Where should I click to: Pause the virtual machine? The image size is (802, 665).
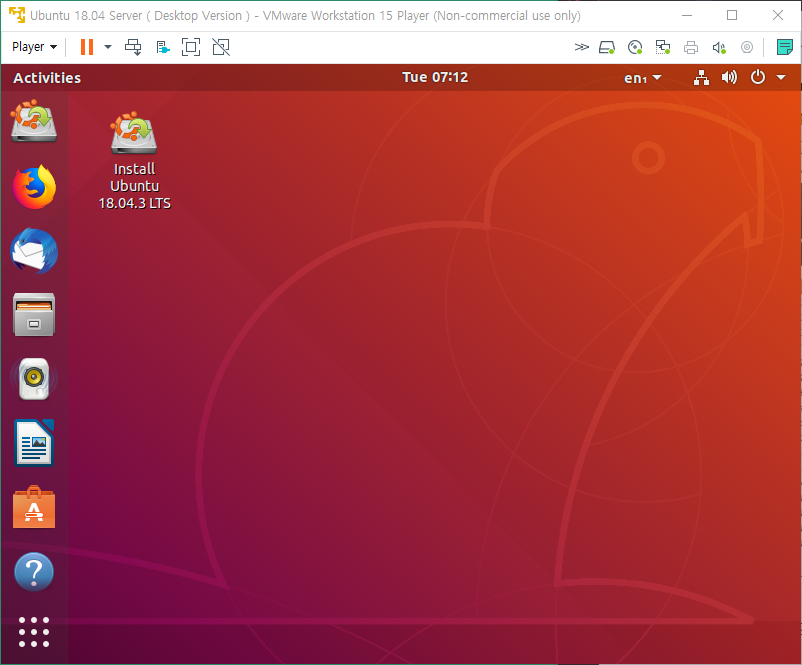tap(87, 47)
